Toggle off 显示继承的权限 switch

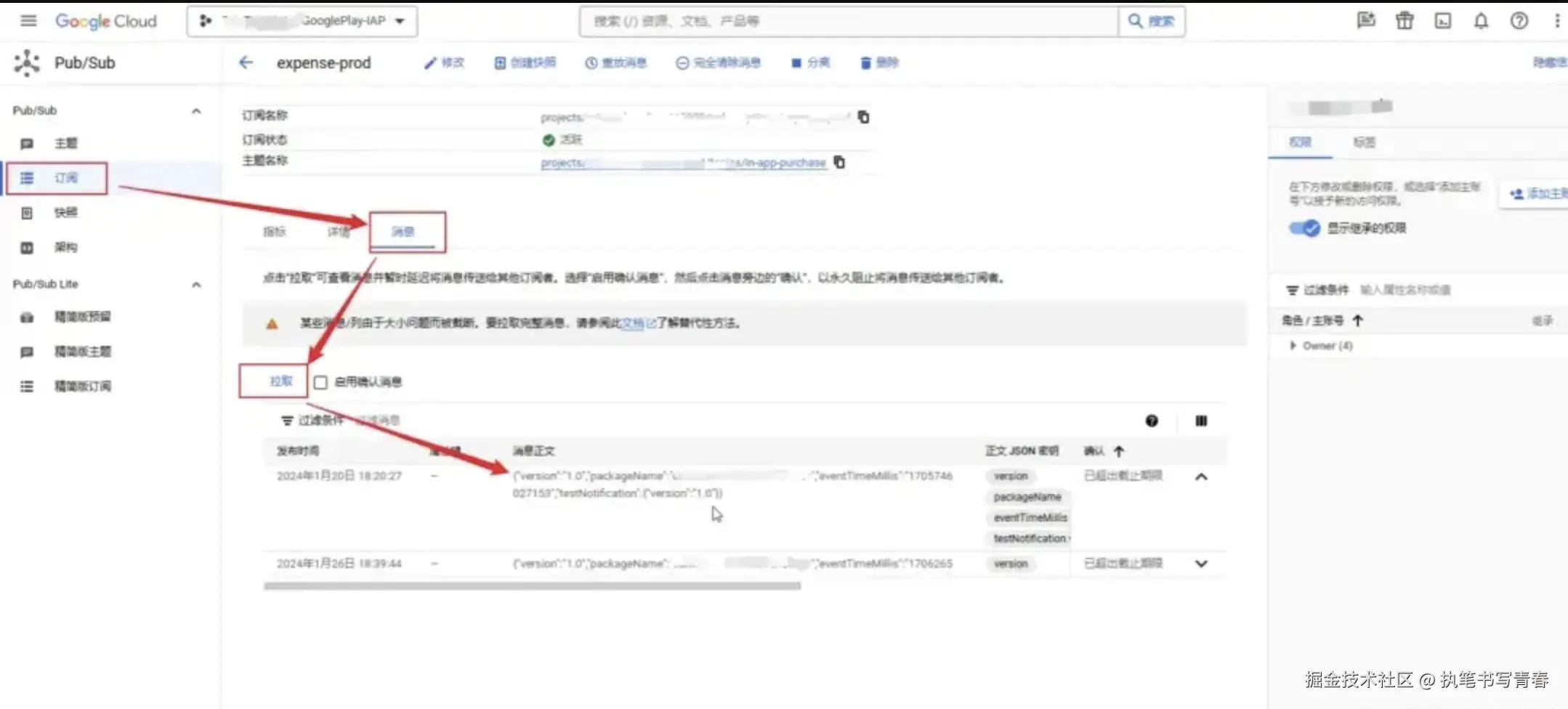tap(1305, 228)
